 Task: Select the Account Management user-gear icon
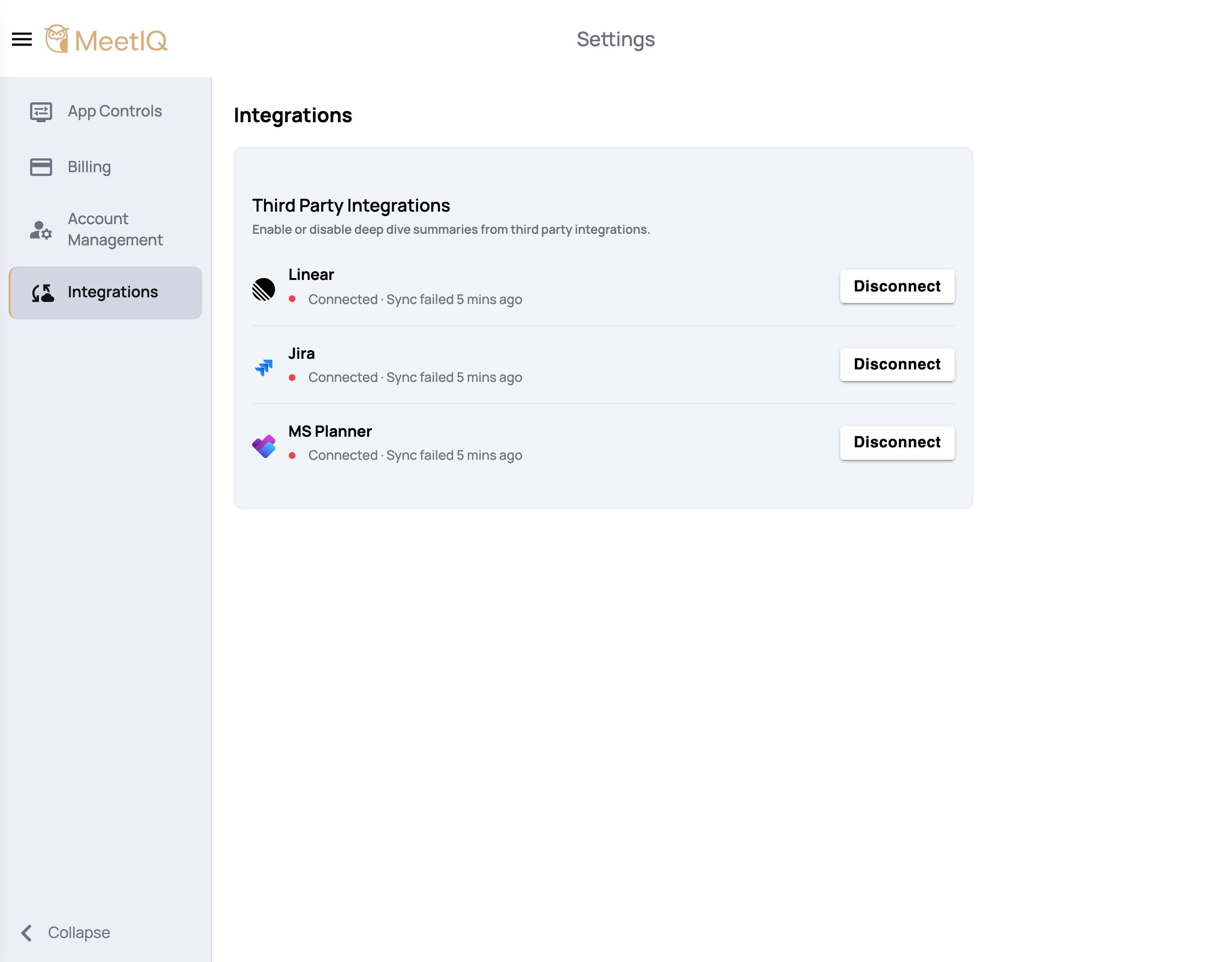pos(40,230)
